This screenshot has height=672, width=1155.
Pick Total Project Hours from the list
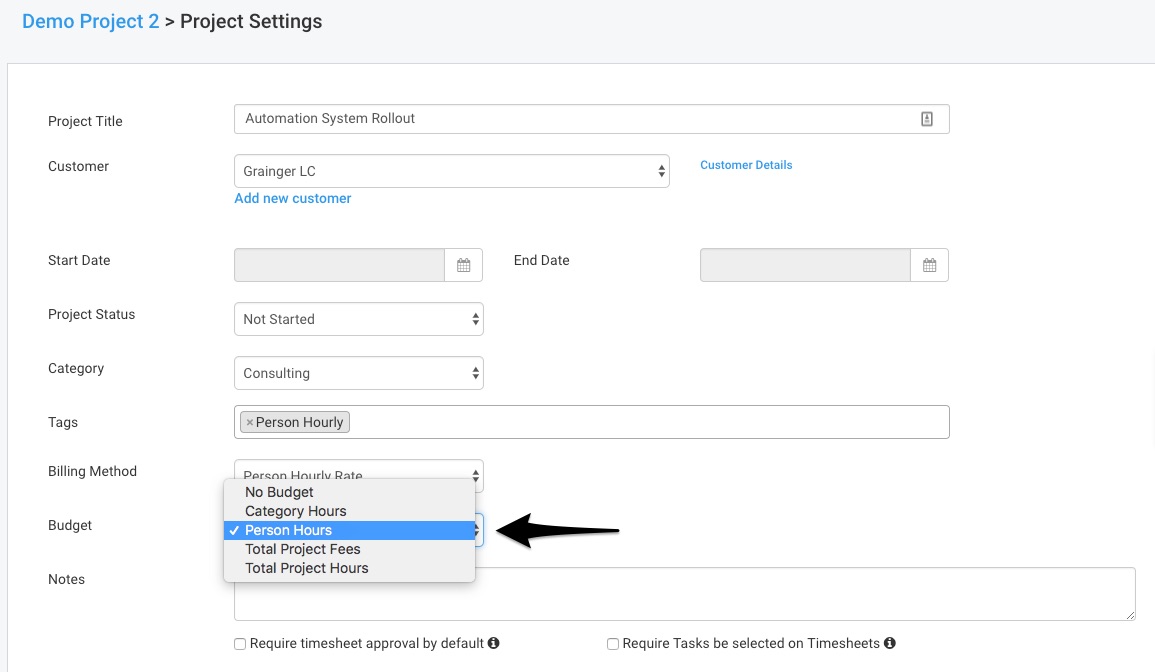(x=306, y=568)
